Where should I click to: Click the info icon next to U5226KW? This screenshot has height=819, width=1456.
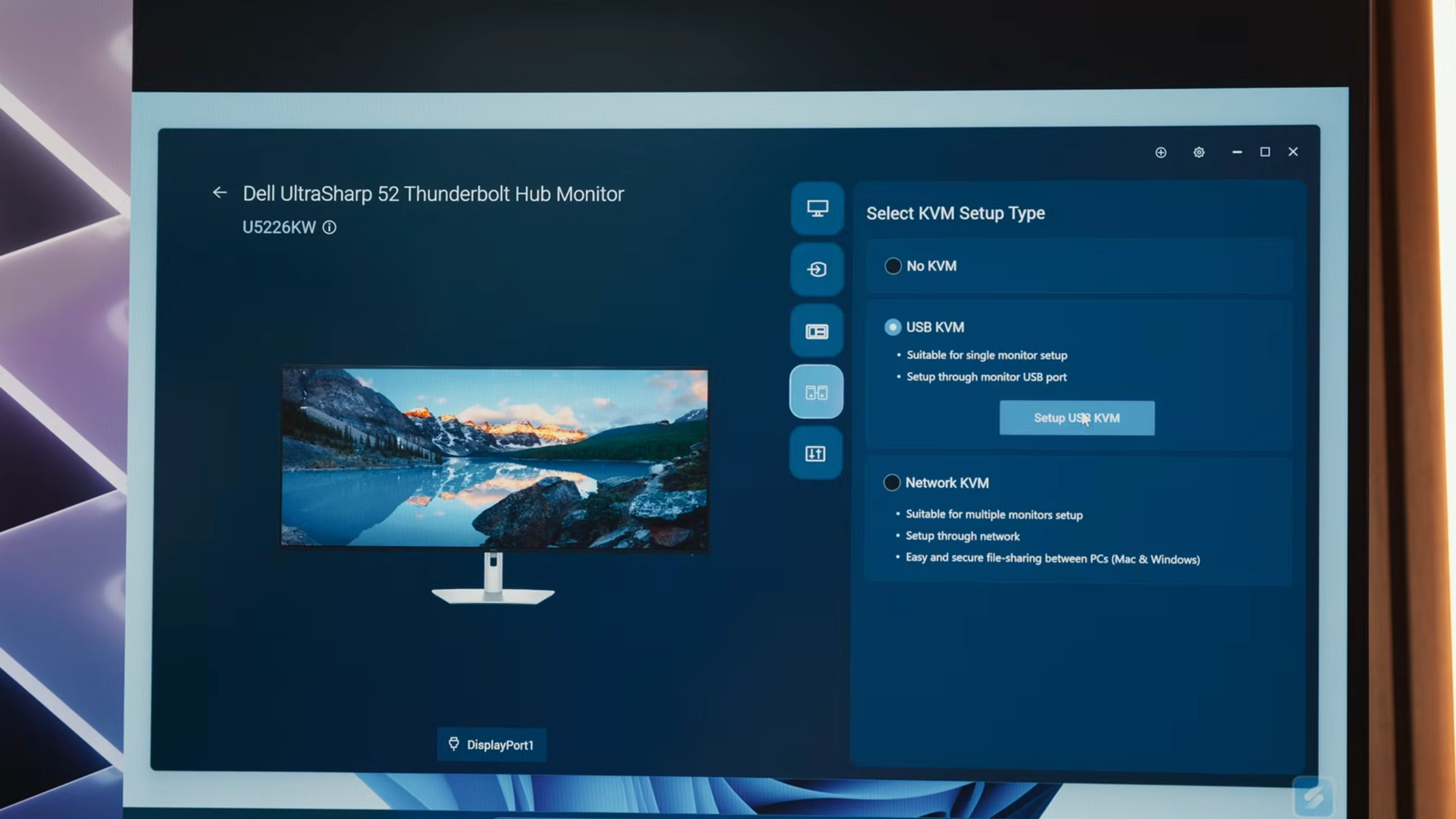[329, 227]
